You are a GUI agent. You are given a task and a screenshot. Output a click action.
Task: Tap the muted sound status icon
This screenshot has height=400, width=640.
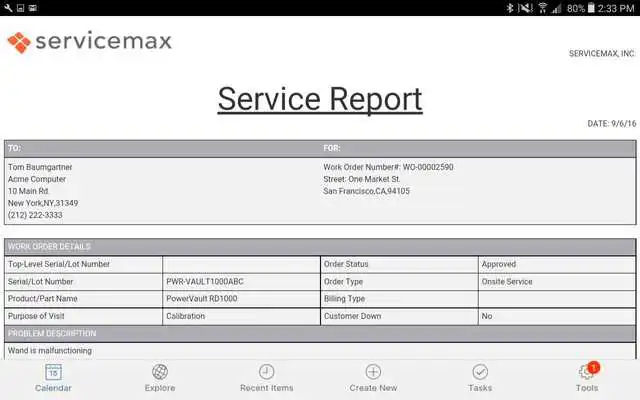coord(525,8)
